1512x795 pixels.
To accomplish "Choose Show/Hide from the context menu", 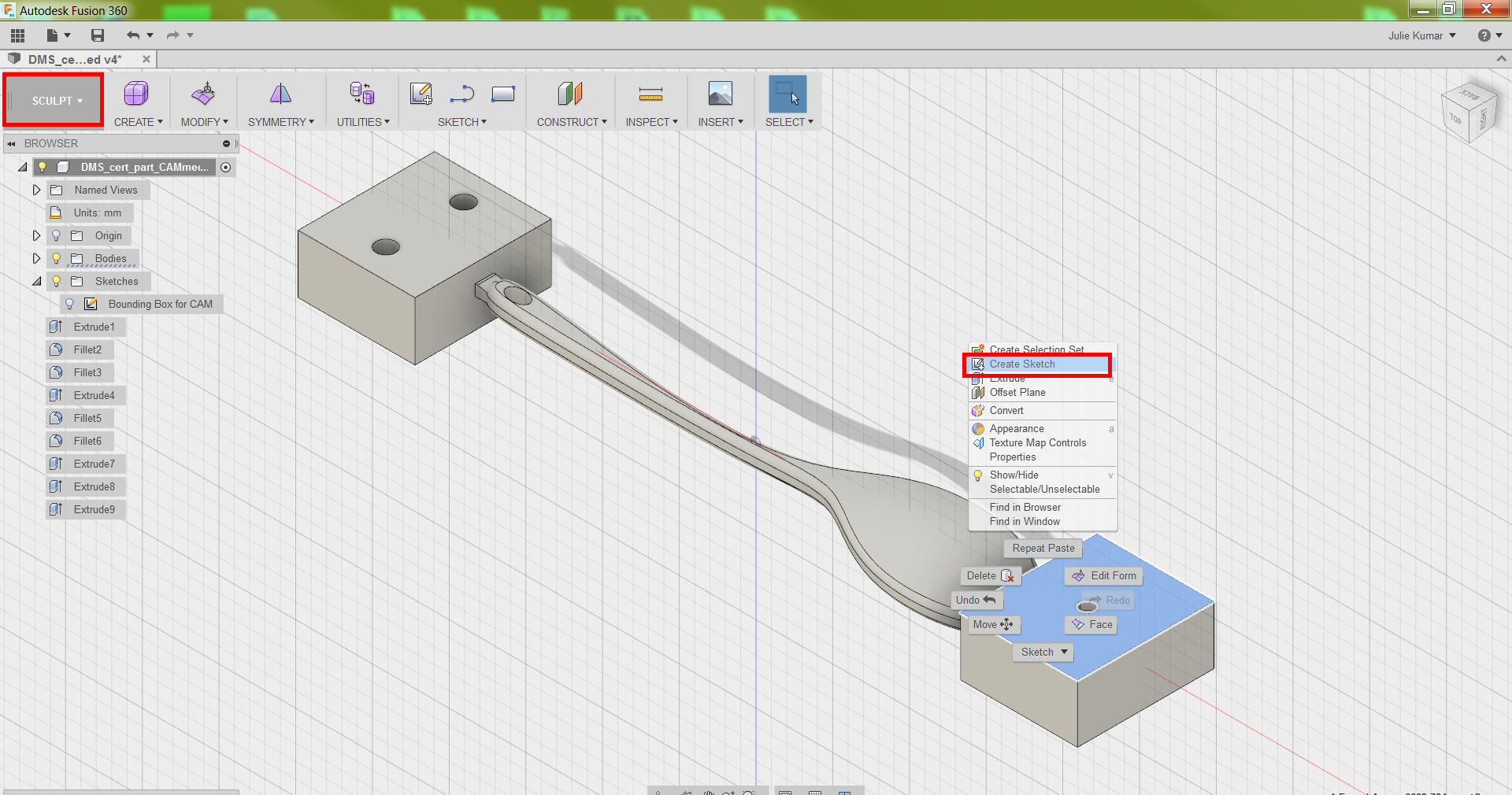I will [x=1041, y=475].
